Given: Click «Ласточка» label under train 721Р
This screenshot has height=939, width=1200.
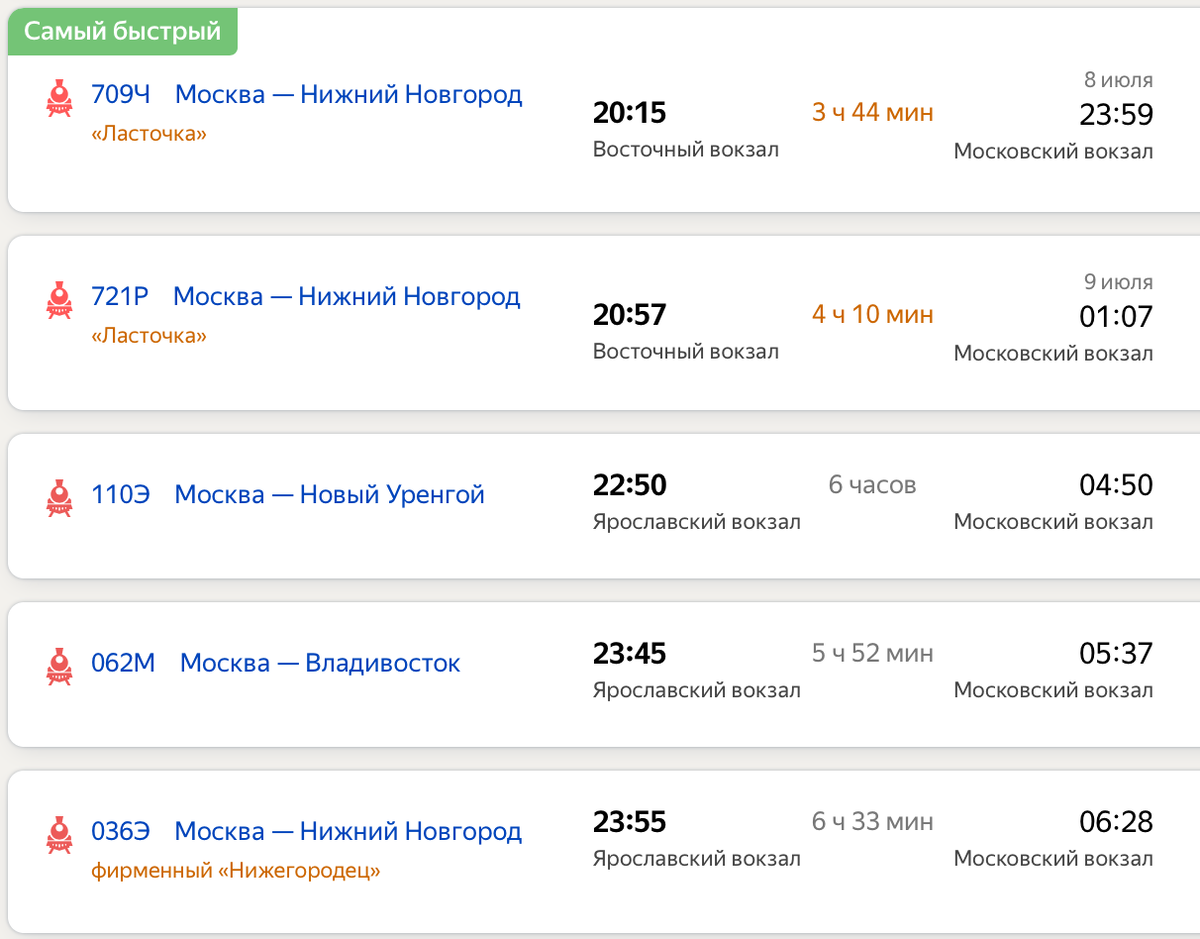Looking at the screenshot, I should (149, 336).
